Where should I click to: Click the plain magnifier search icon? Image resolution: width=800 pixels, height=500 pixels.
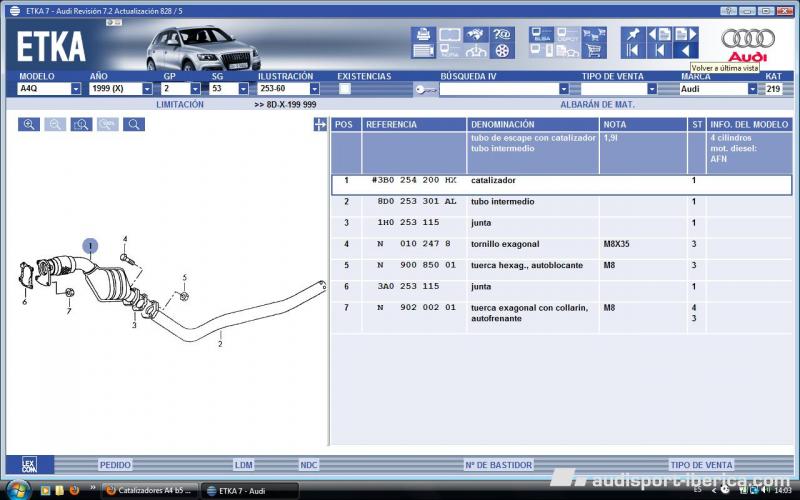pos(134,124)
